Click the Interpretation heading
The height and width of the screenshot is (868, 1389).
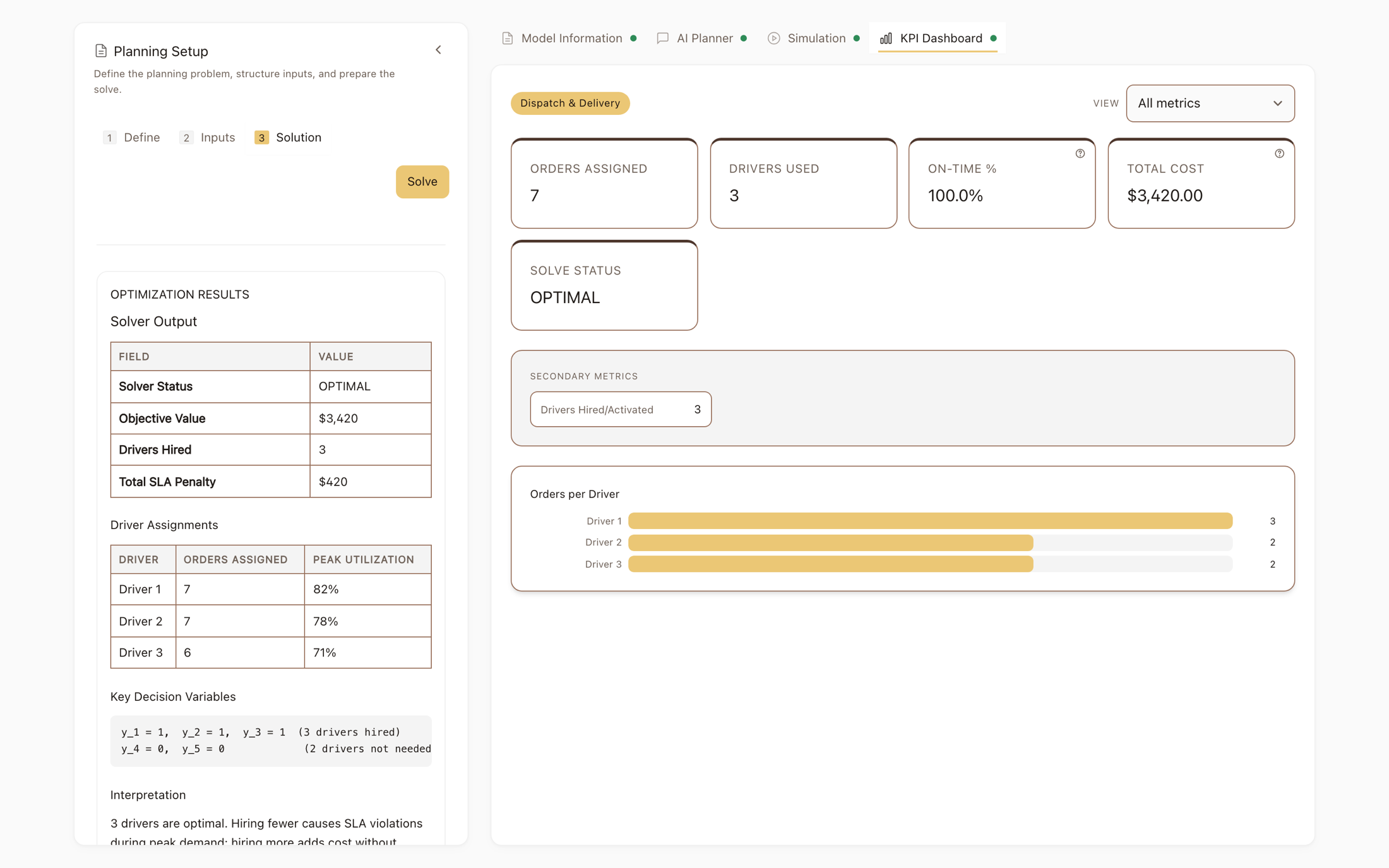148,795
